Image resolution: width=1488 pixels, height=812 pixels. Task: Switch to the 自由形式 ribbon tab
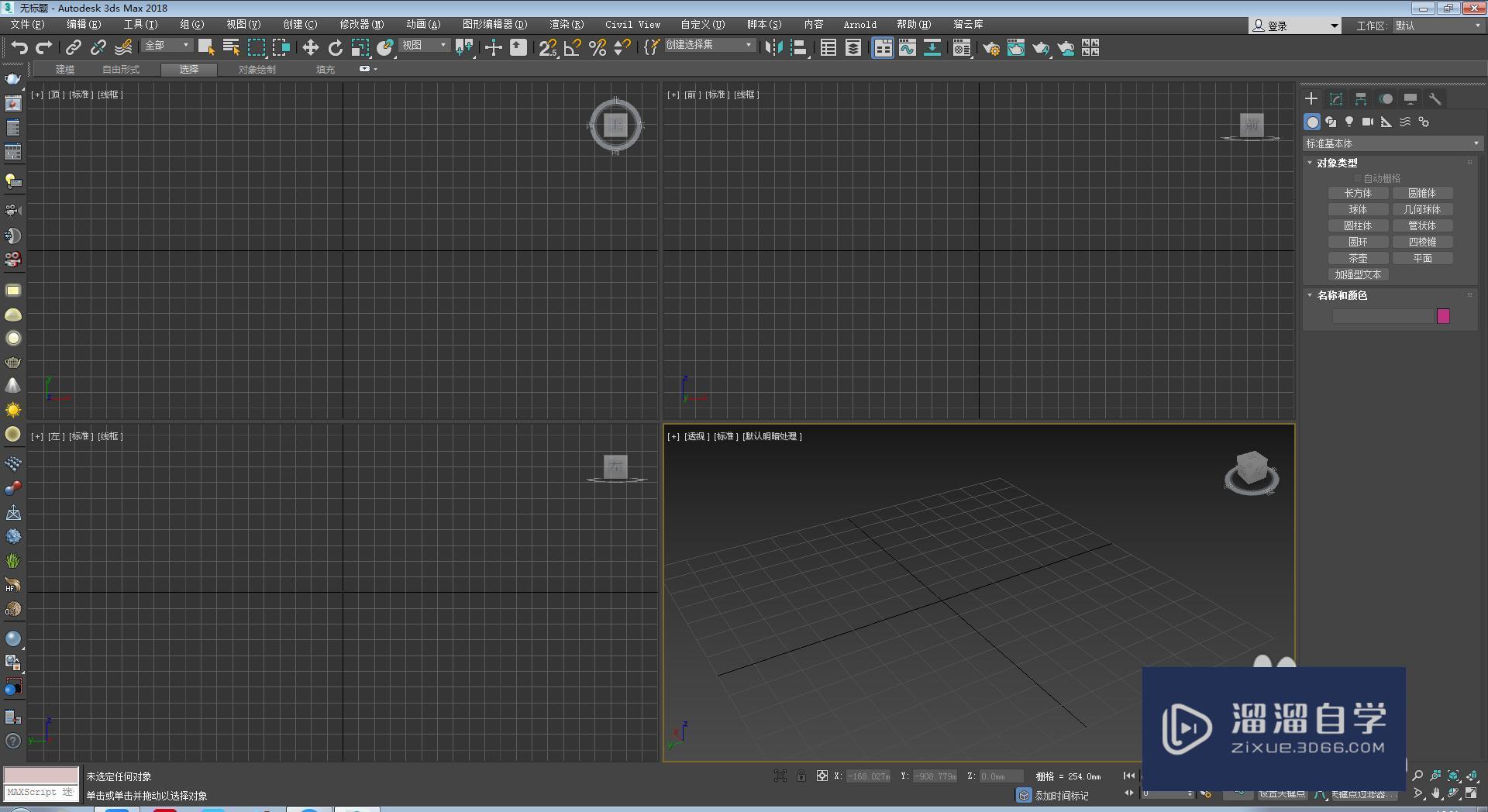tap(121, 70)
